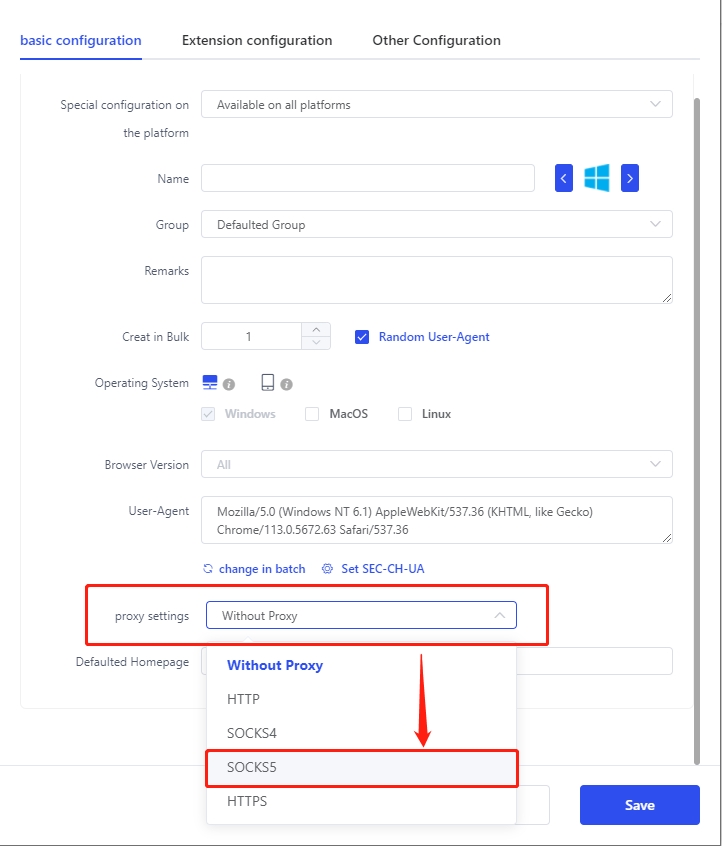Viewport: 722px width, 846px height.
Task: Open the Special configuration platform dropdown
Action: click(x=436, y=104)
